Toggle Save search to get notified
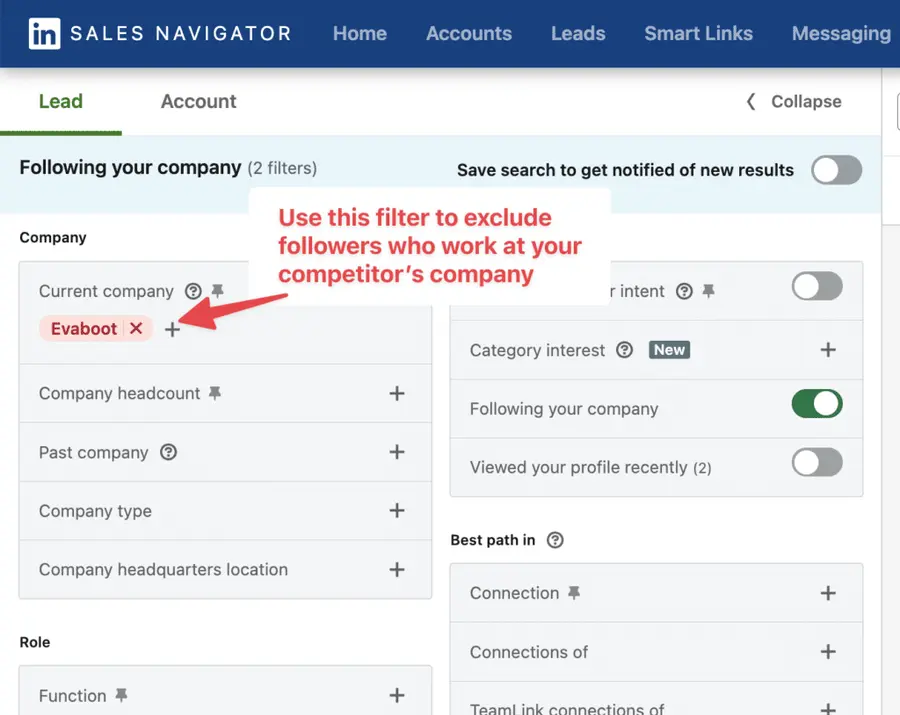This screenshot has height=715, width=900. point(836,170)
